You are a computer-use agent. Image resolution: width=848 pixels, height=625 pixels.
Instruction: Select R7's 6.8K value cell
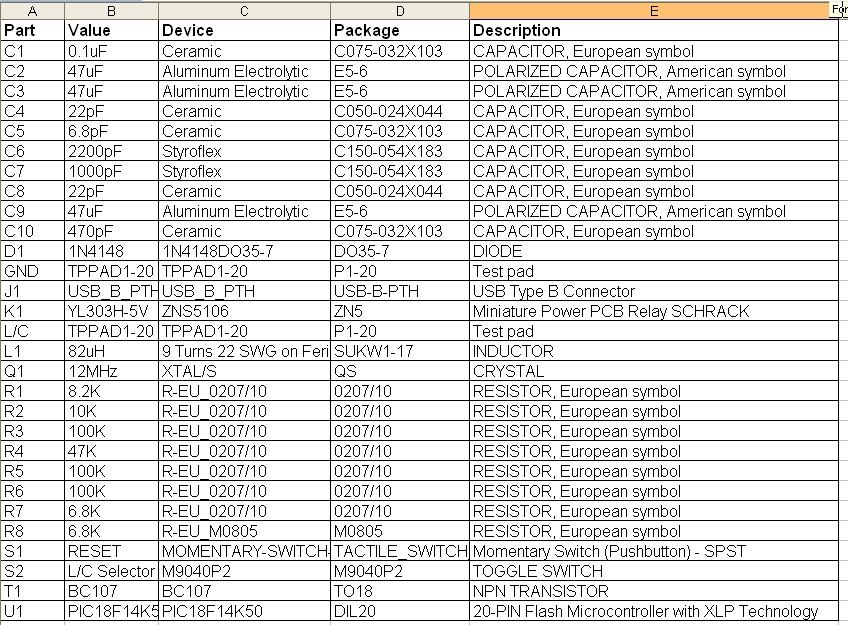click(x=111, y=511)
